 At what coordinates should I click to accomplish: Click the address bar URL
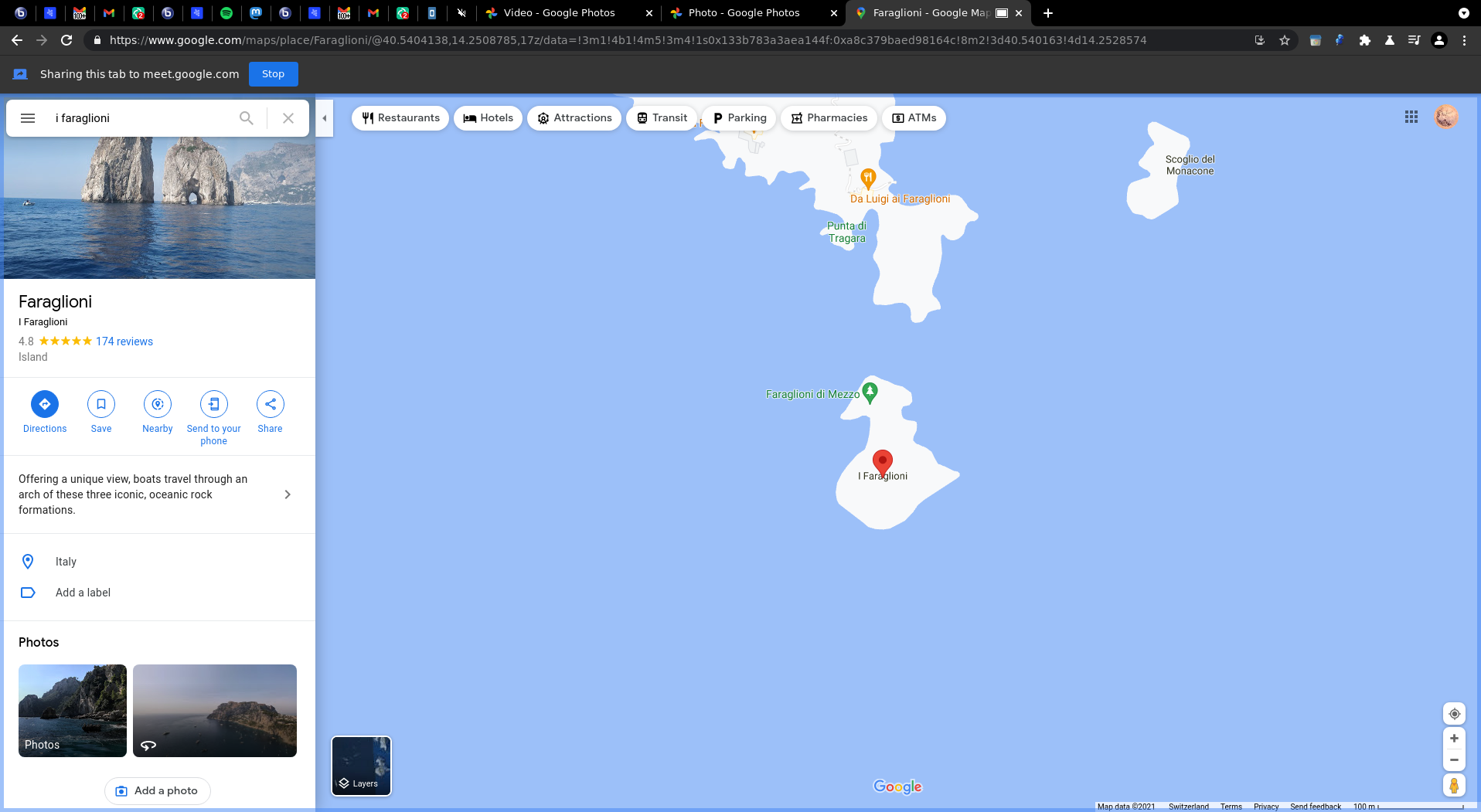628,40
